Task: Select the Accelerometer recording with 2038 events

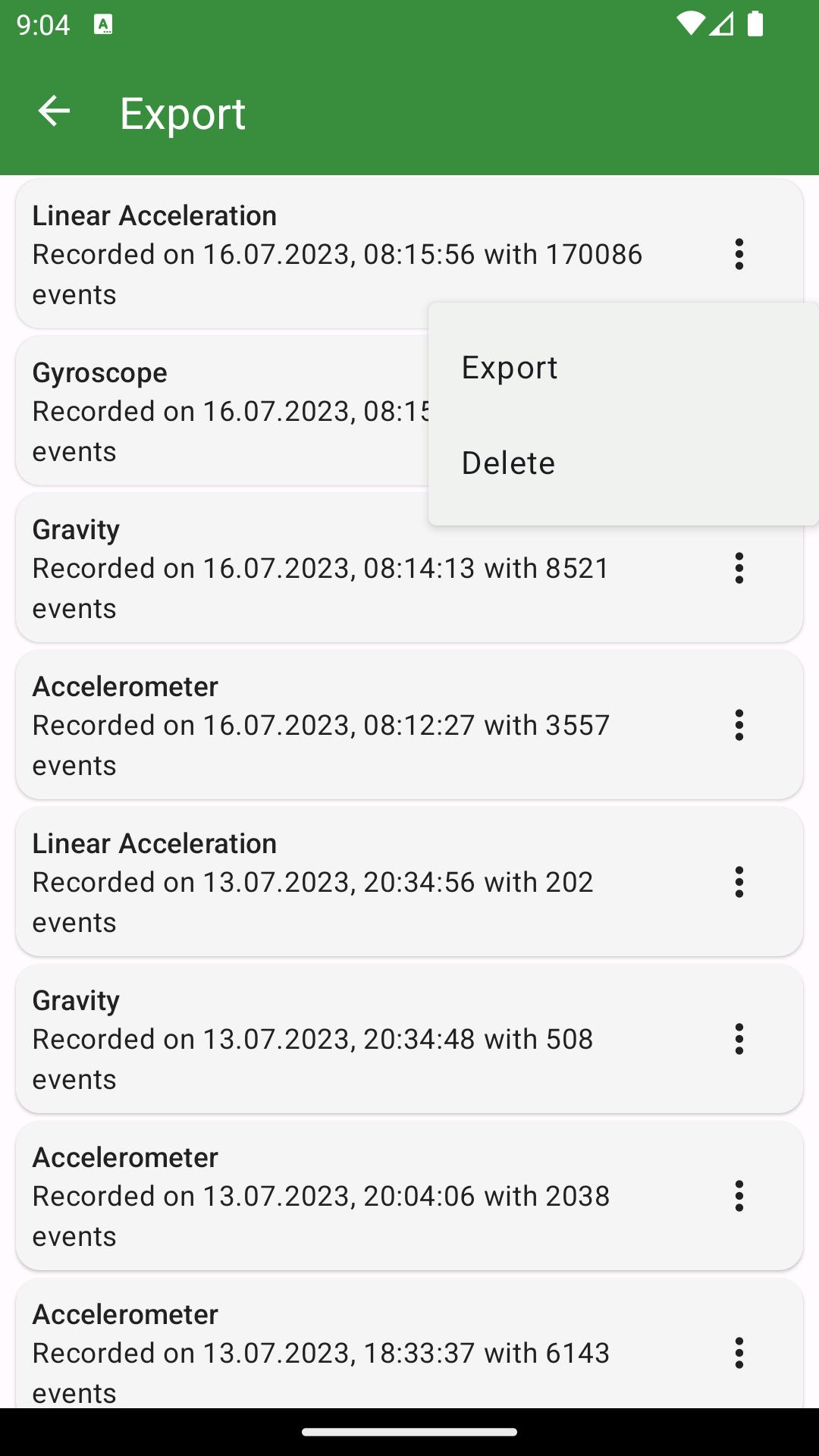Action: (x=409, y=1196)
